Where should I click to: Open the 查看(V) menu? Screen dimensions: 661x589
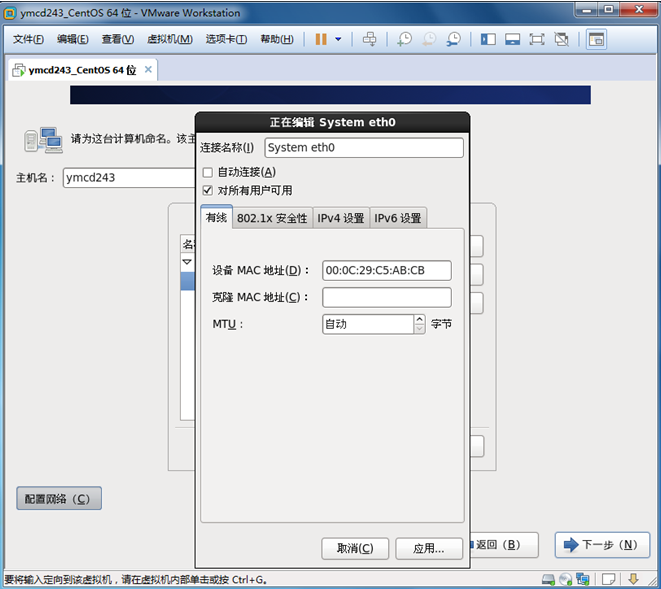tap(118, 39)
